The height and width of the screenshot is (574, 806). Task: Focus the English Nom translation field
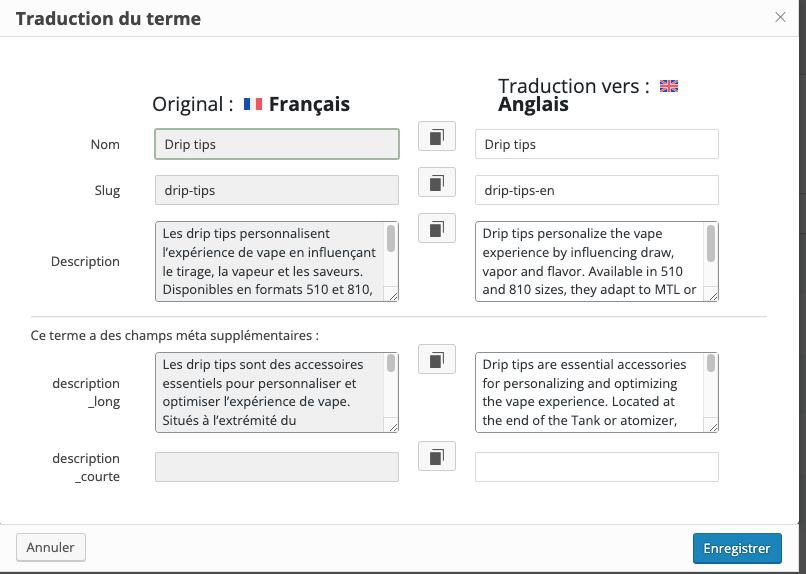click(596, 144)
